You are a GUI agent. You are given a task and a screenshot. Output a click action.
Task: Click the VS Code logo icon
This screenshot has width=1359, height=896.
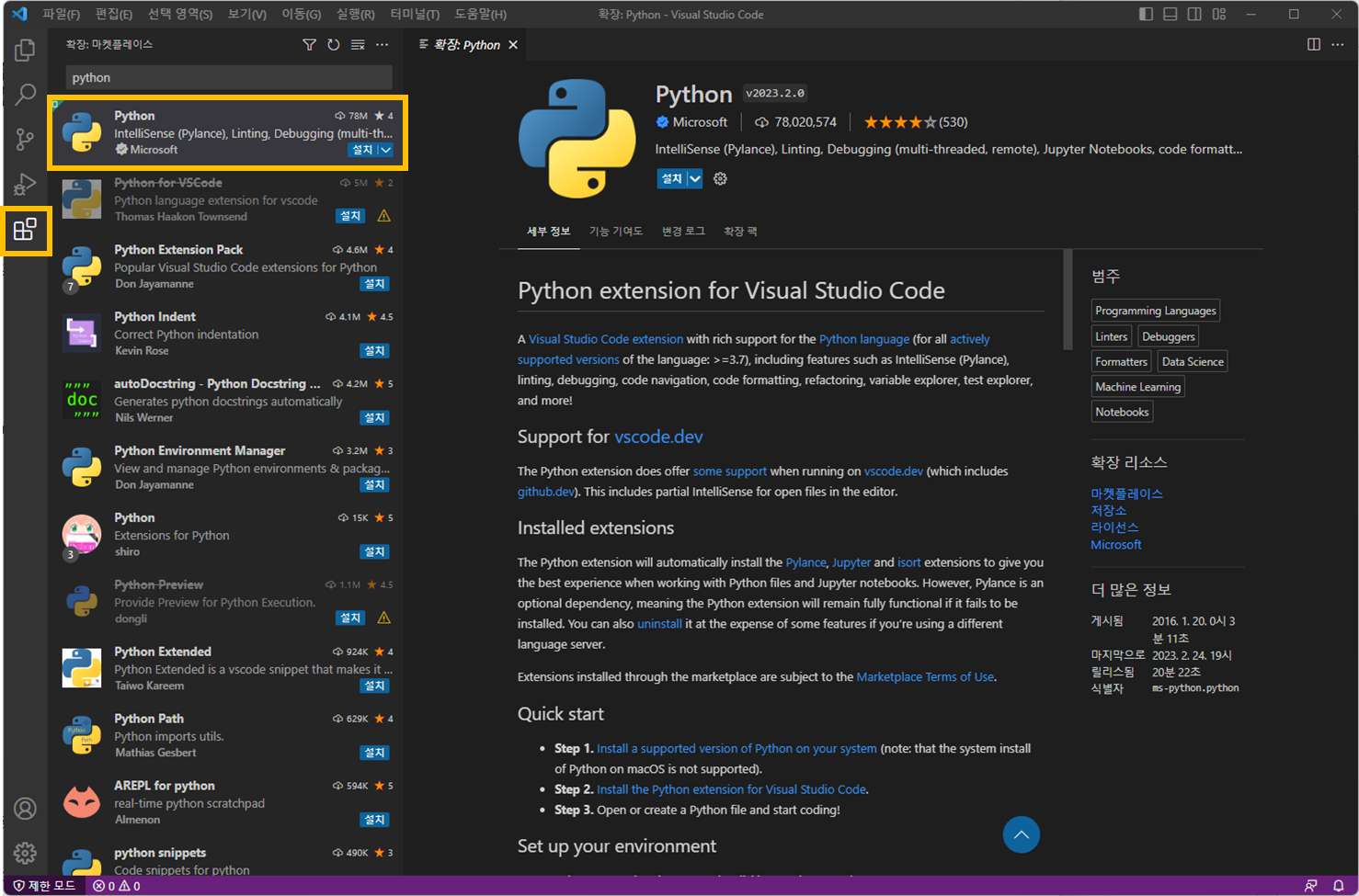pos(19,14)
